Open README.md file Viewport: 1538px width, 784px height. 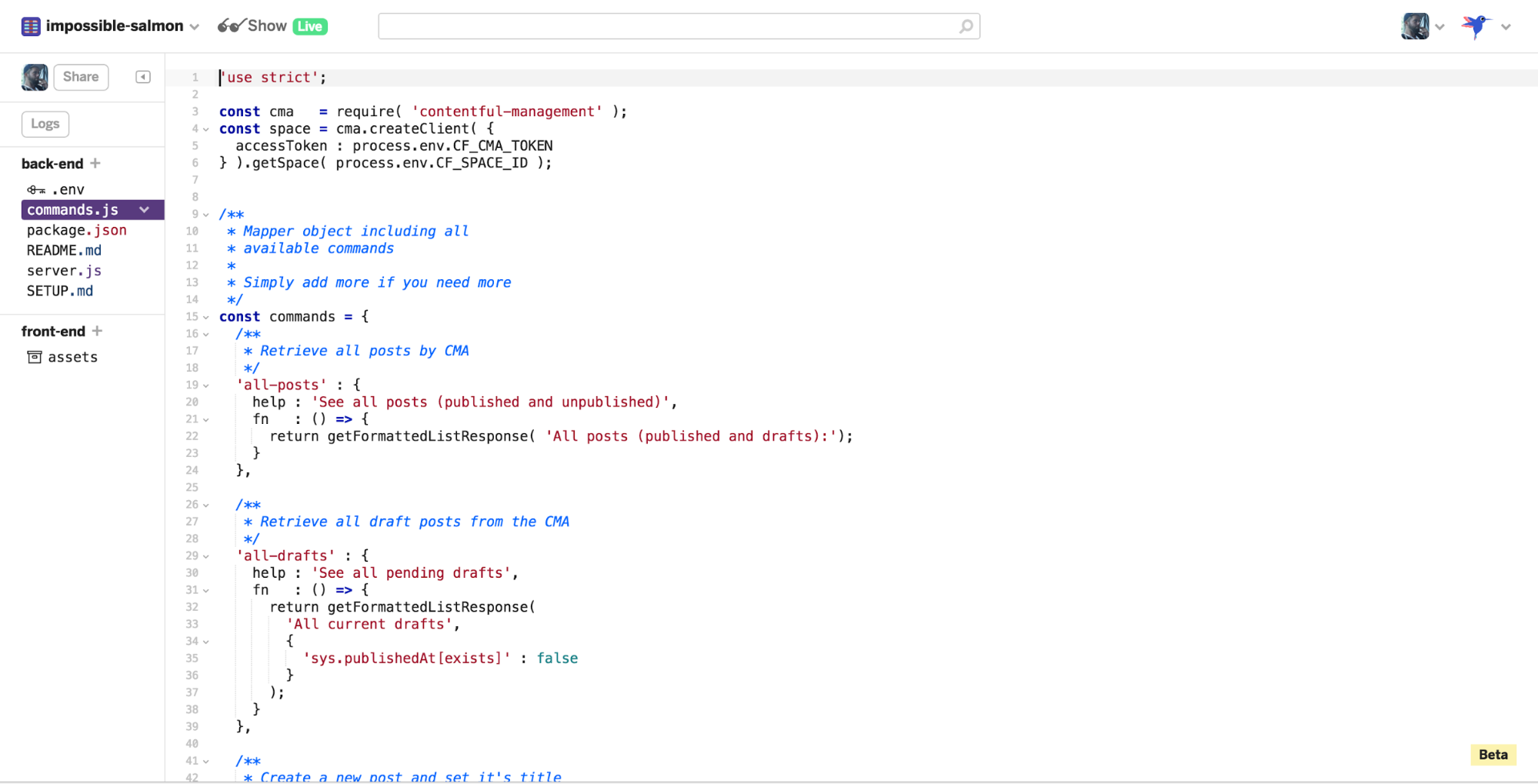click(x=64, y=250)
